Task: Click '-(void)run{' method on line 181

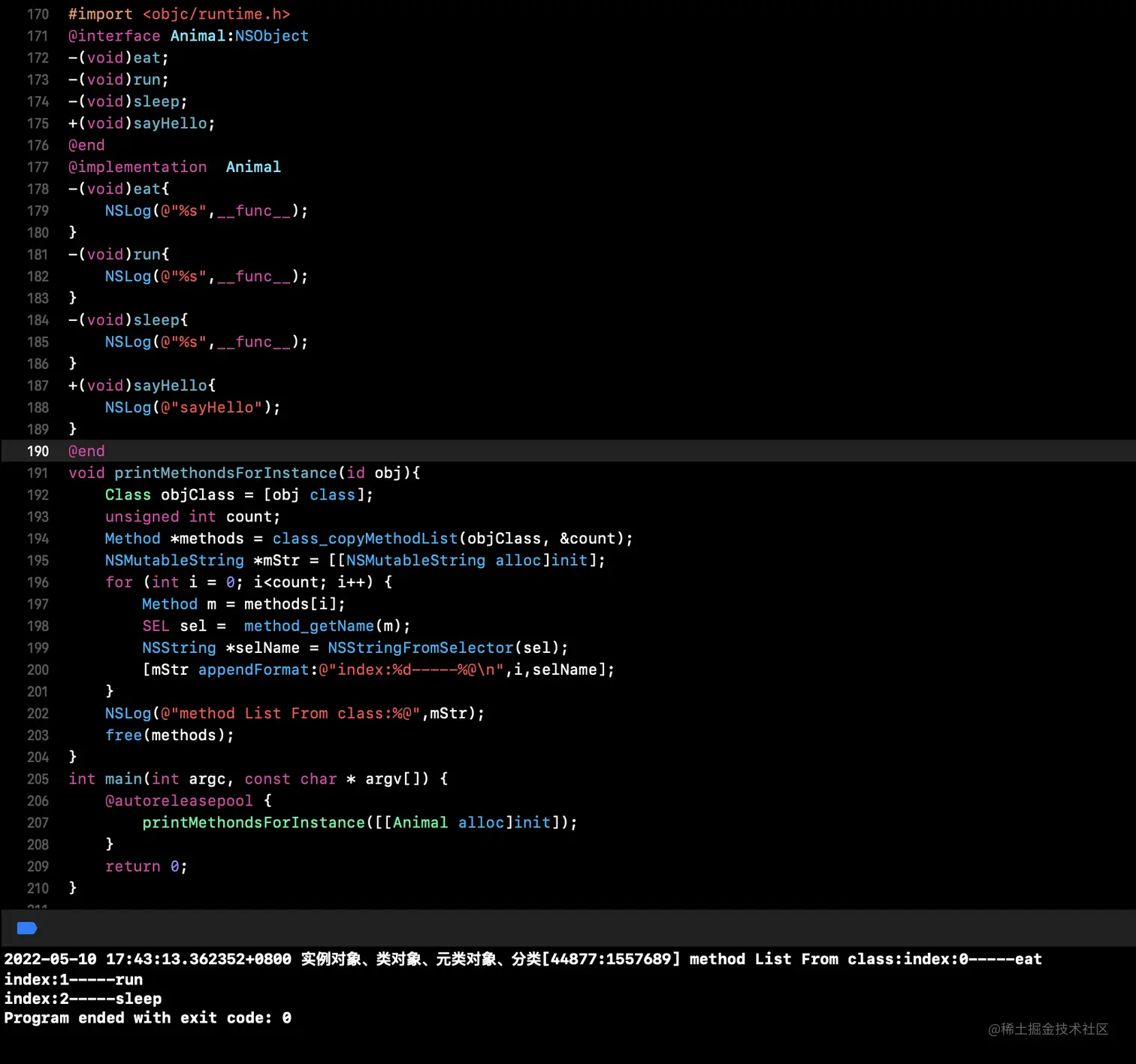Action: point(118,255)
